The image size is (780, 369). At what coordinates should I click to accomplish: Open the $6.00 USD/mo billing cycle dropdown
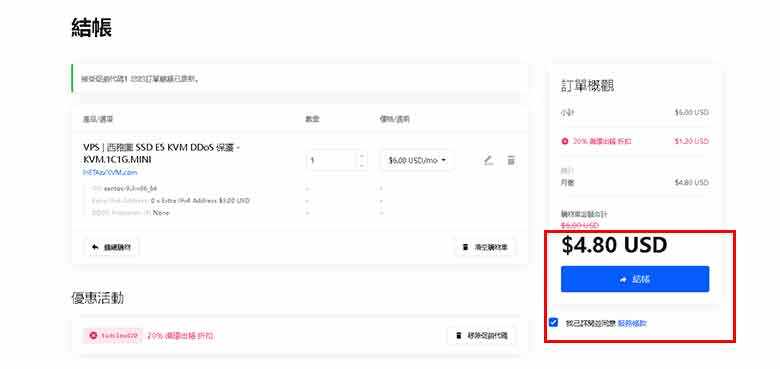pos(417,161)
